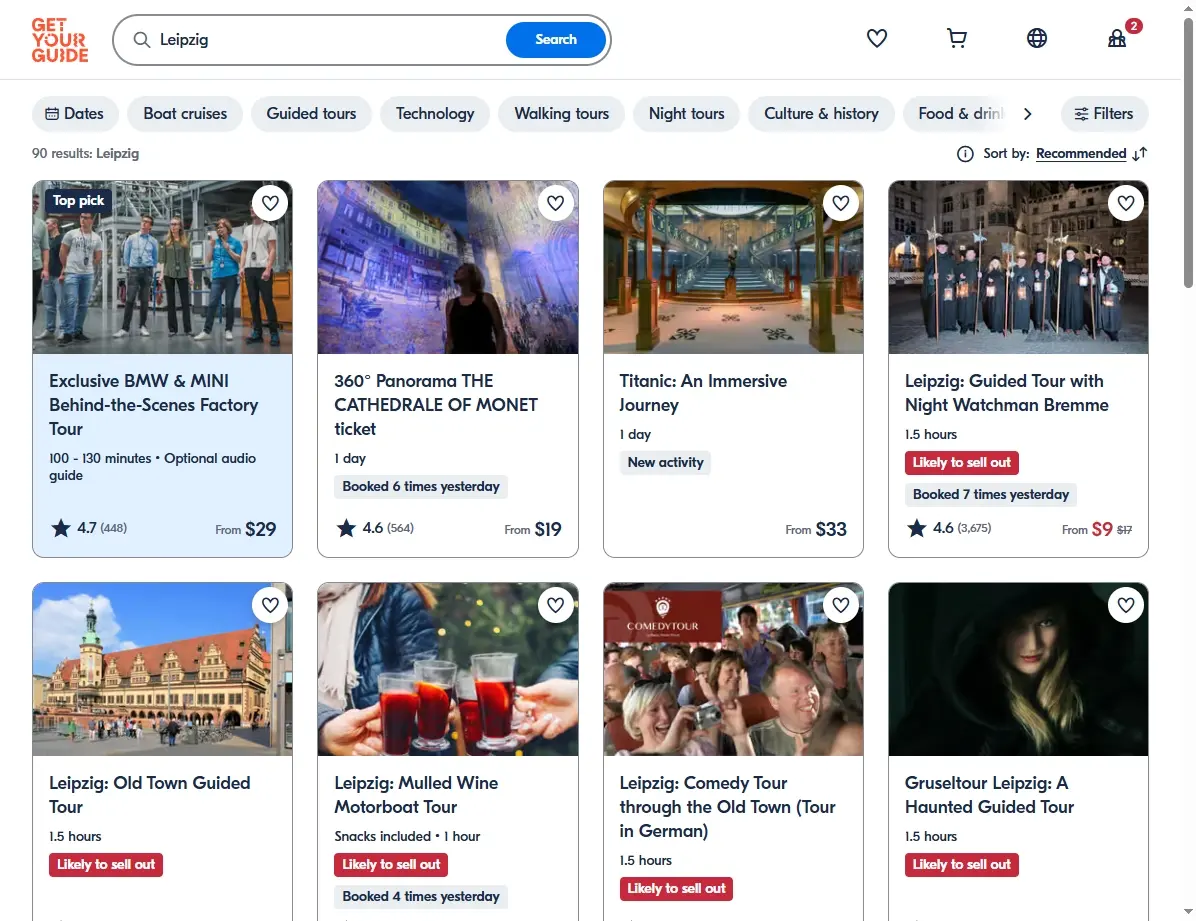Viewport: 1196px width, 921px height.
Task: Favorite the Comedy Tour through Old Town
Action: coord(841,605)
